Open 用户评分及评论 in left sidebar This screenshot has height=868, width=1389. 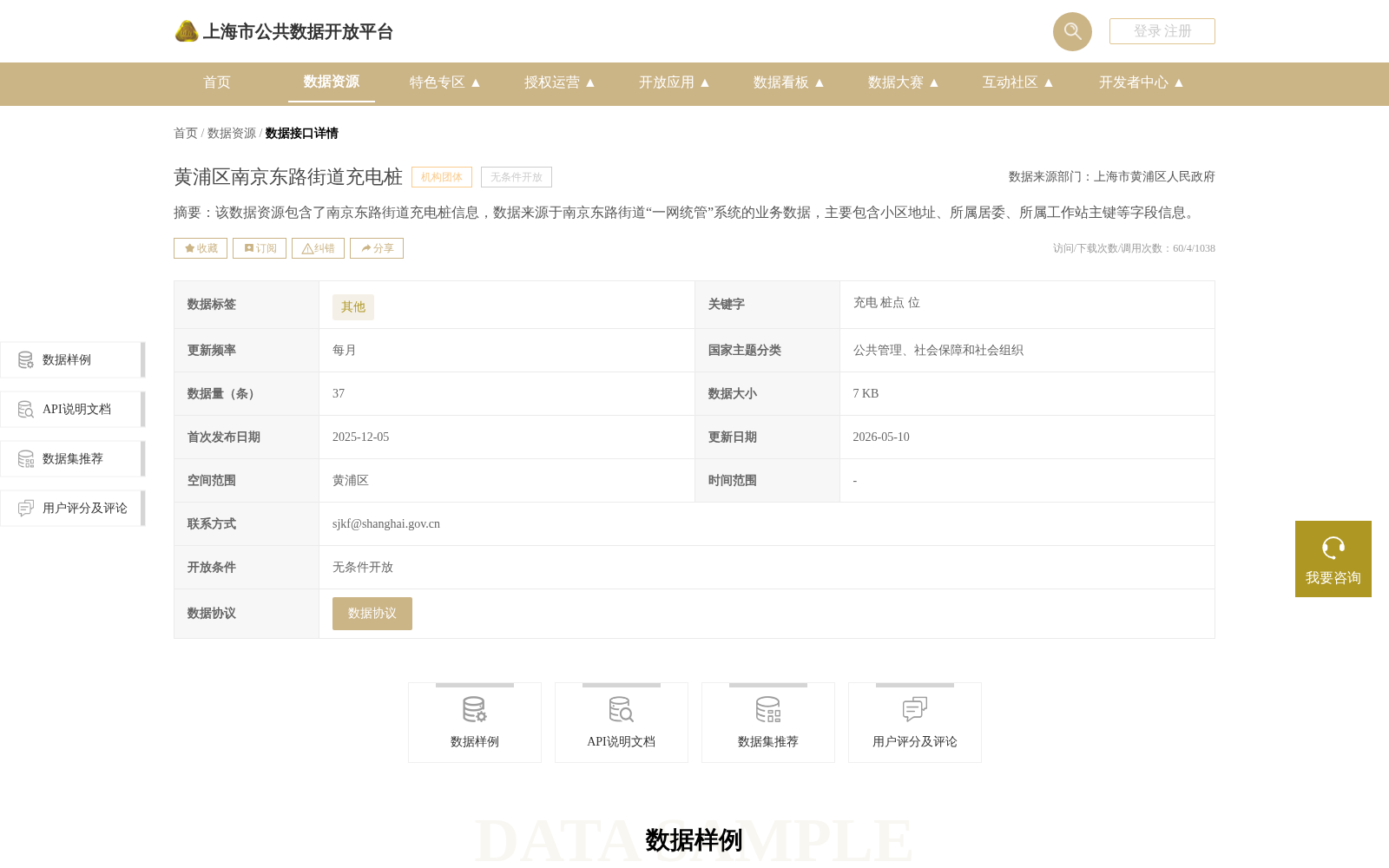click(x=73, y=509)
